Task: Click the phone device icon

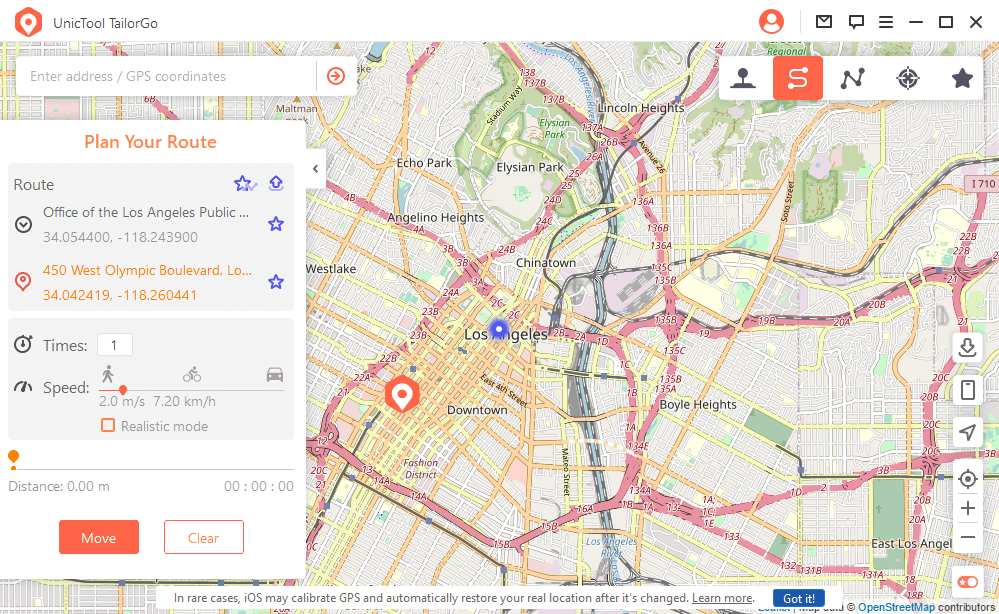Action: pos(967,390)
